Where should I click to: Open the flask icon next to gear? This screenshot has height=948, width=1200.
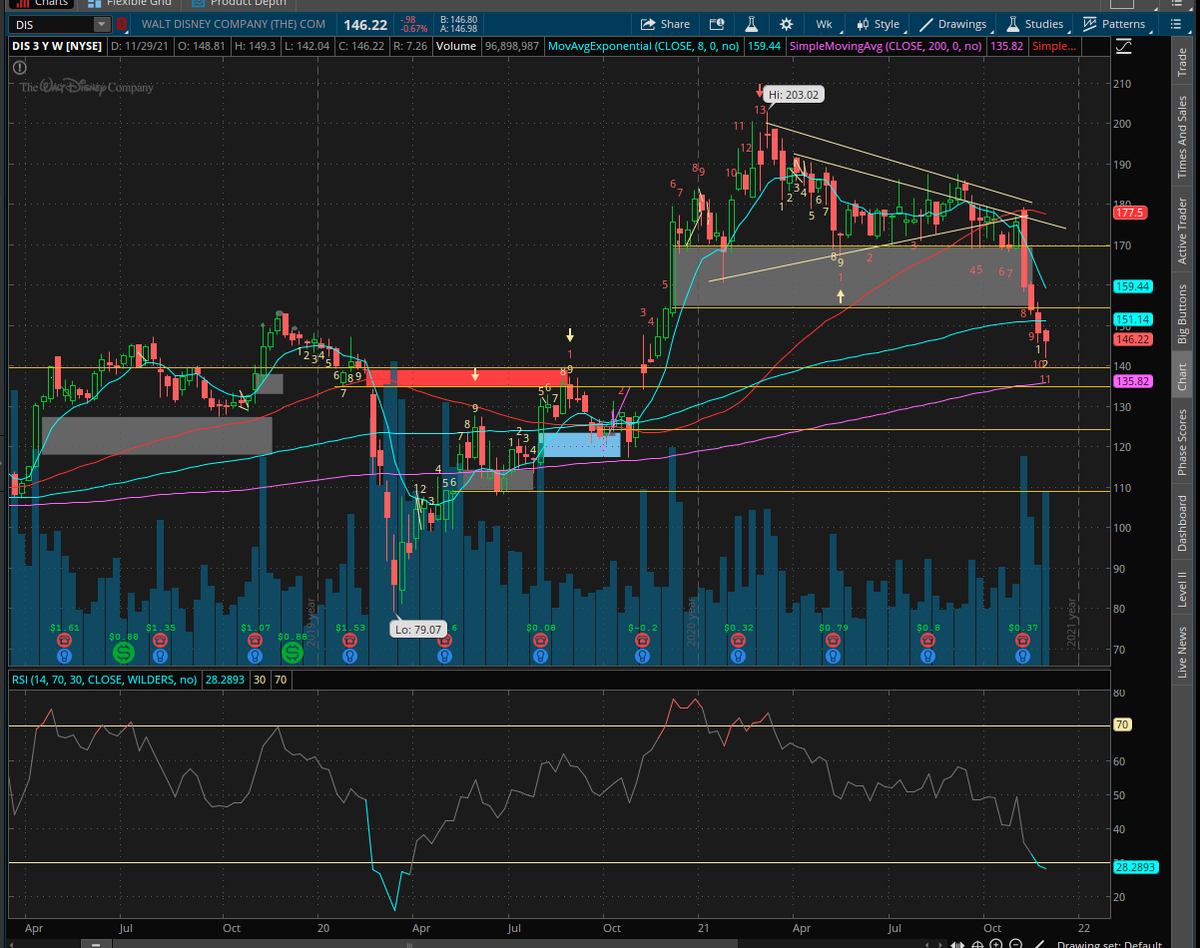click(x=752, y=24)
